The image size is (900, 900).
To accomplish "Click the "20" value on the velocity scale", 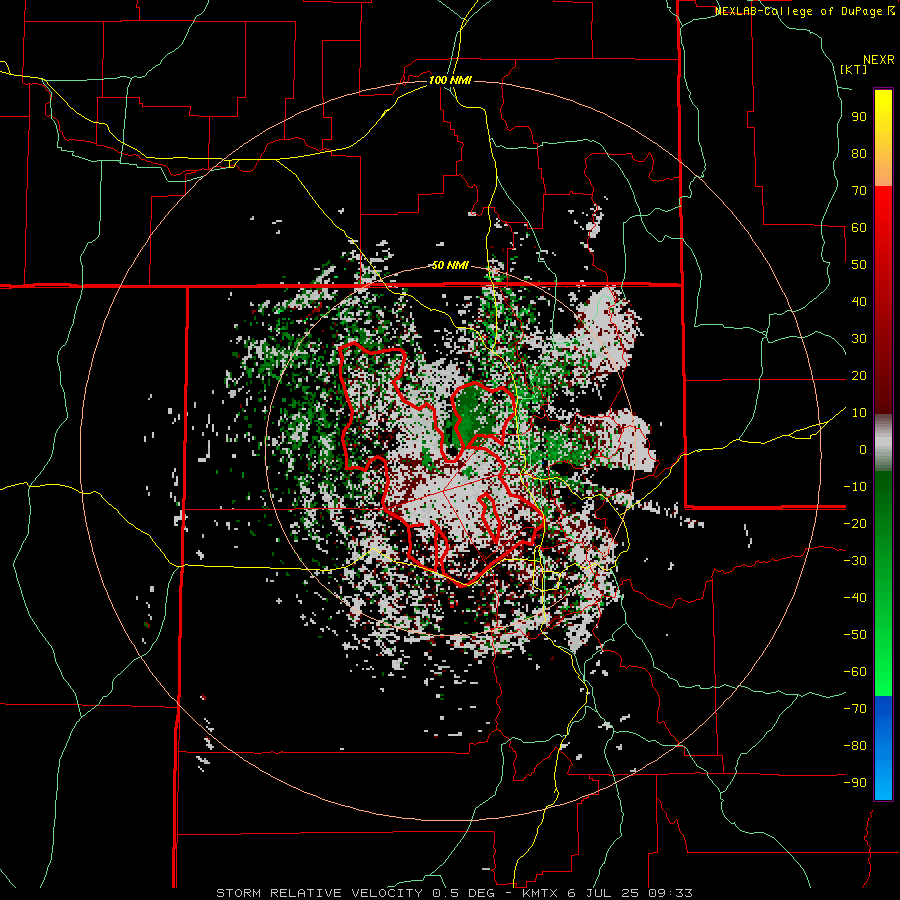I will [x=859, y=376].
